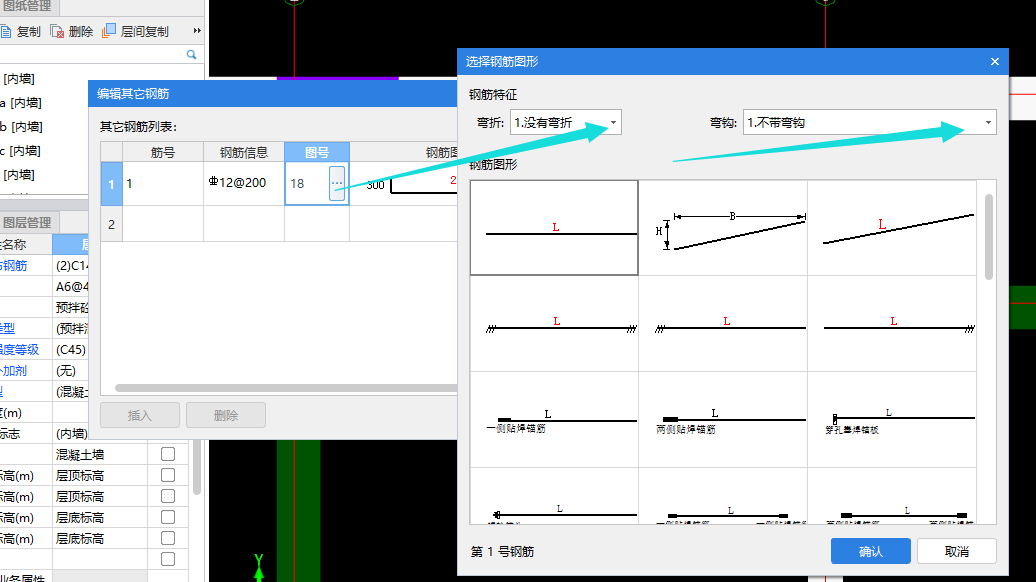The height and width of the screenshot is (582, 1036).
Task: Click the 层间复制 inter-layer copy icon
Action: point(109,30)
